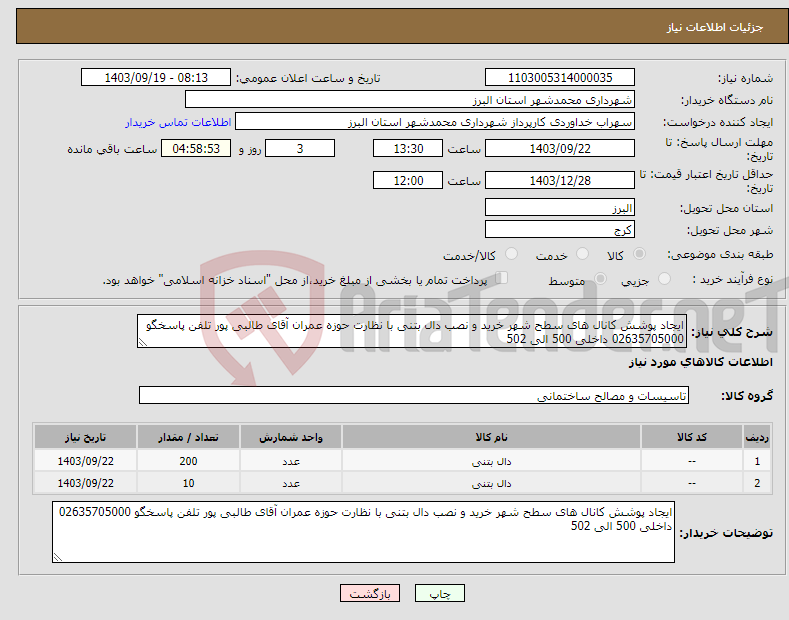Viewport: 789px width, 620px height.
Task: Click the ساعت باقی مانده label
Action: pos(112,149)
